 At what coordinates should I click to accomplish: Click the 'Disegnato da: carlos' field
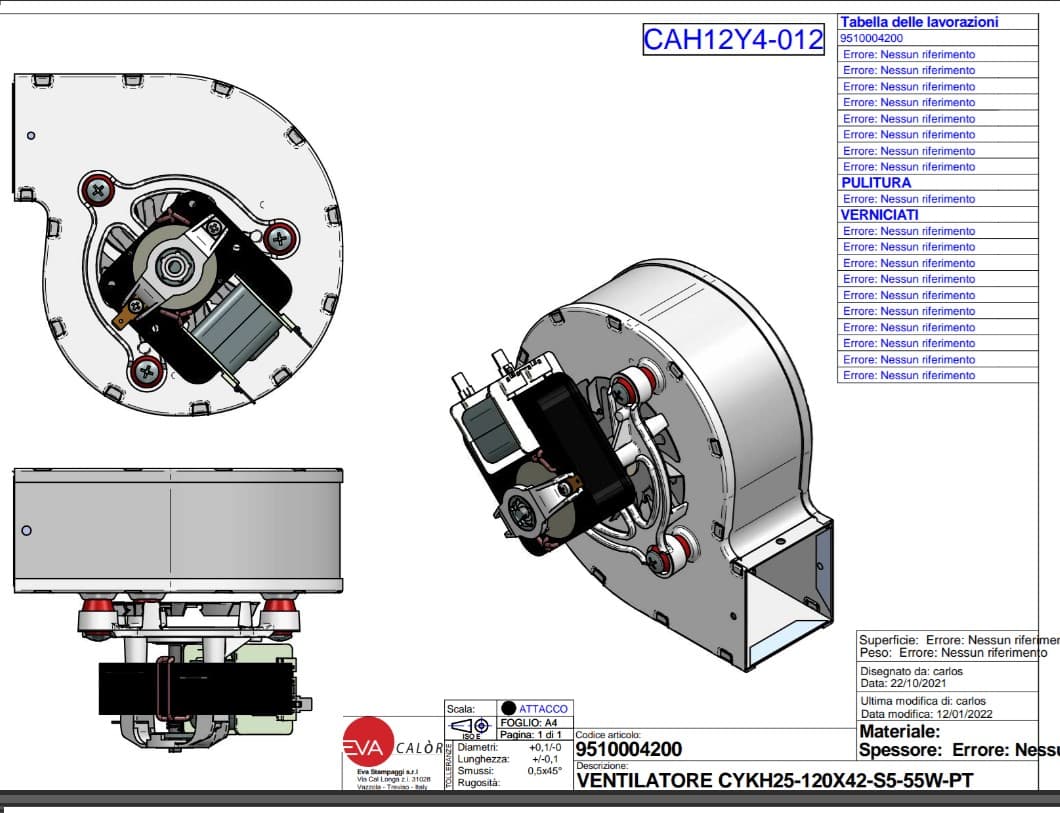(x=911, y=671)
